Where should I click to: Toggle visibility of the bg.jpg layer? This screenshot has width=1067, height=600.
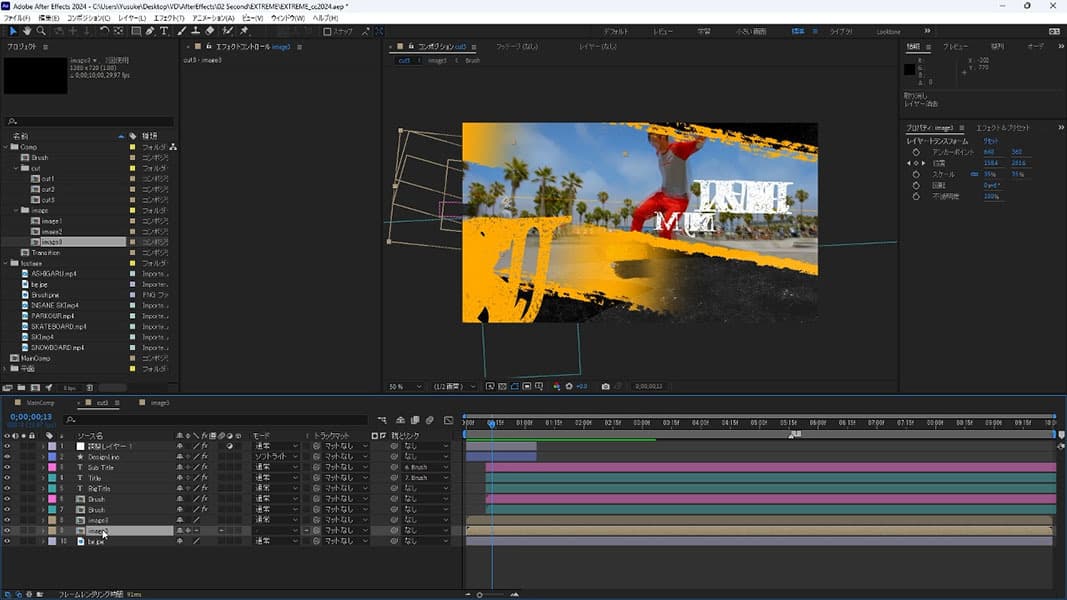[x=7, y=541]
